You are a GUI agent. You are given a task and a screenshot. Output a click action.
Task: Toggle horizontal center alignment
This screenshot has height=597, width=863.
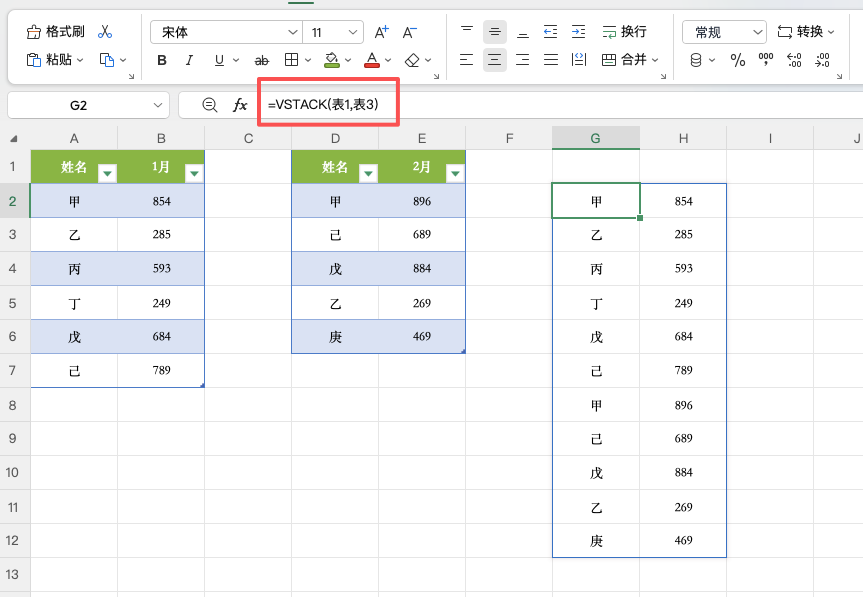coord(495,59)
